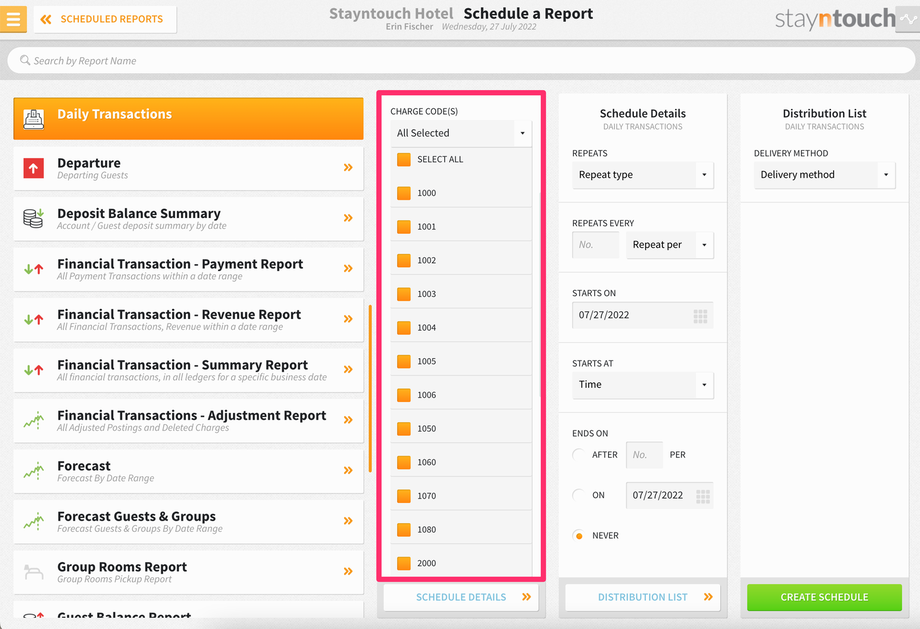Image resolution: width=920 pixels, height=629 pixels.
Task: Open the Delivery method dropdown
Action: pyautogui.click(x=824, y=175)
